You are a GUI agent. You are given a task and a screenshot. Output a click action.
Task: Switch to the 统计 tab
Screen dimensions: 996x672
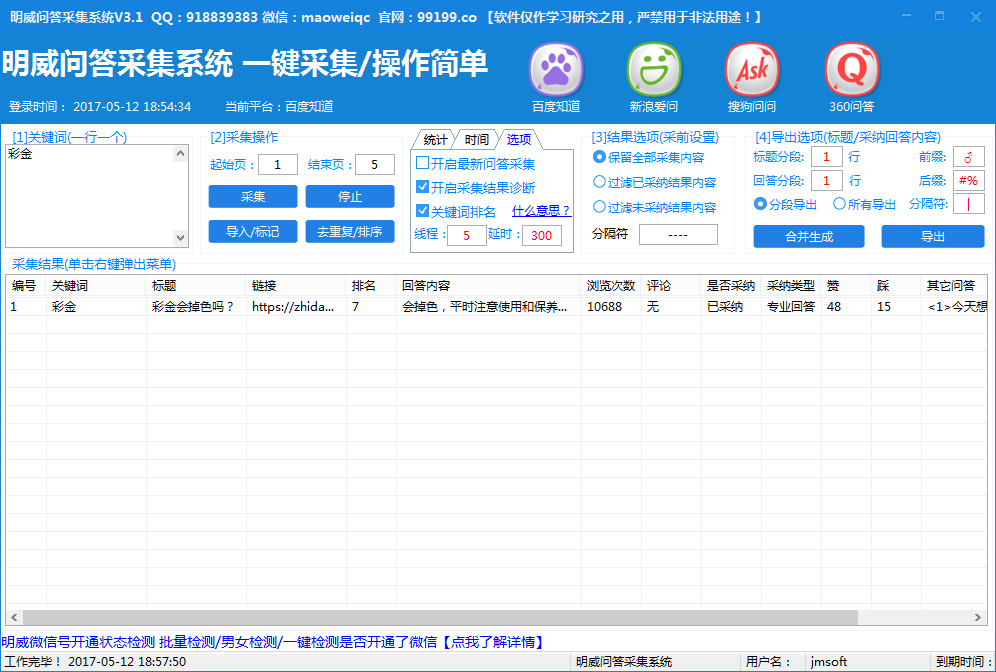pos(435,140)
